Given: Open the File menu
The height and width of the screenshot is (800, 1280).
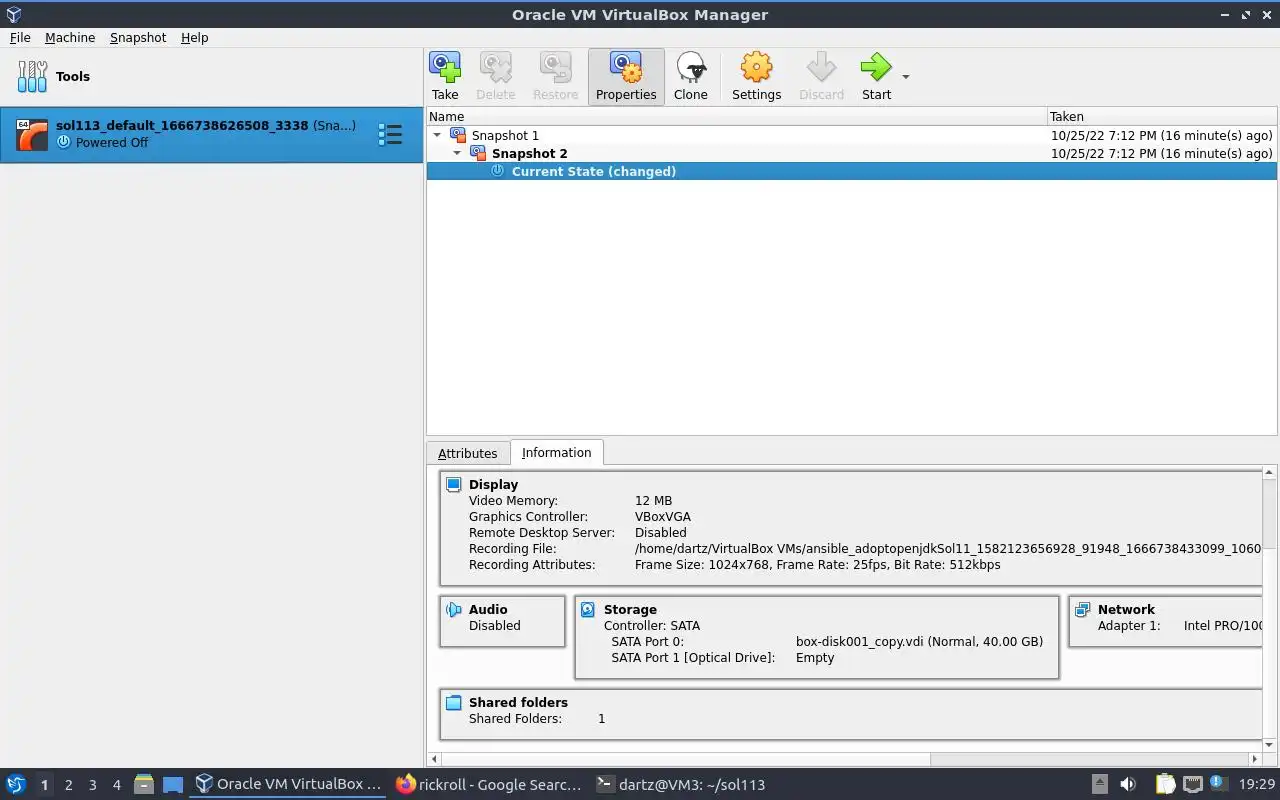Looking at the screenshot, I should [20, 37].
